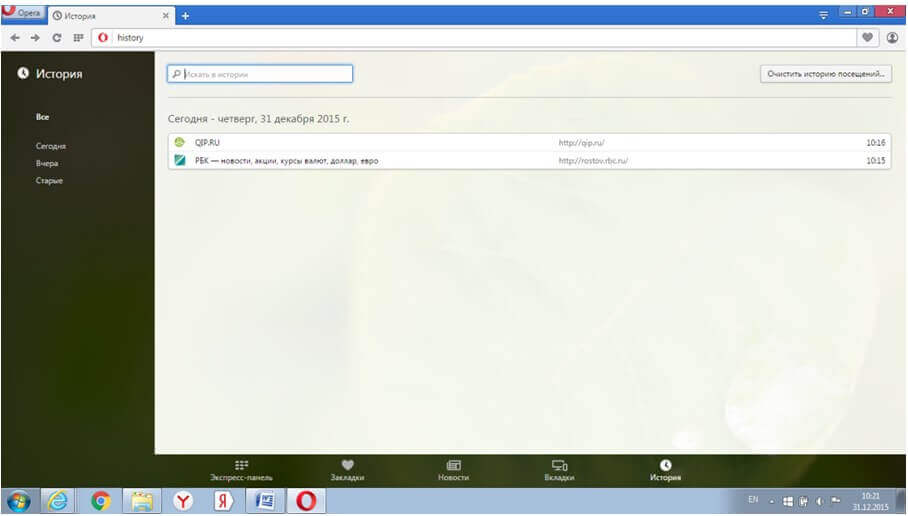Click the heart bookmark icon in address bar
This screenshot has height=516, width=908.
[867, 38]
